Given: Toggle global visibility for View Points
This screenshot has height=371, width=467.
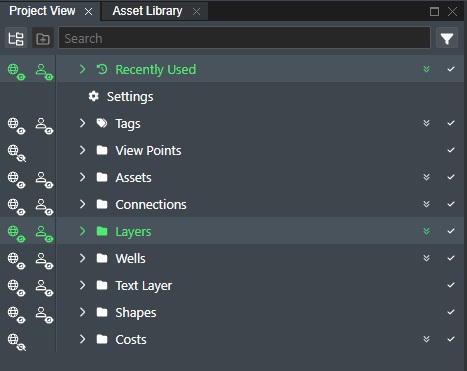Looking at the screenshot, I should pos(16,153).
